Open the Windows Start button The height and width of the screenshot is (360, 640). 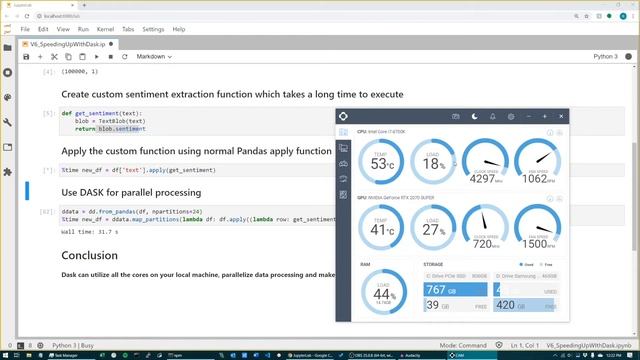(x=5, y=356)
